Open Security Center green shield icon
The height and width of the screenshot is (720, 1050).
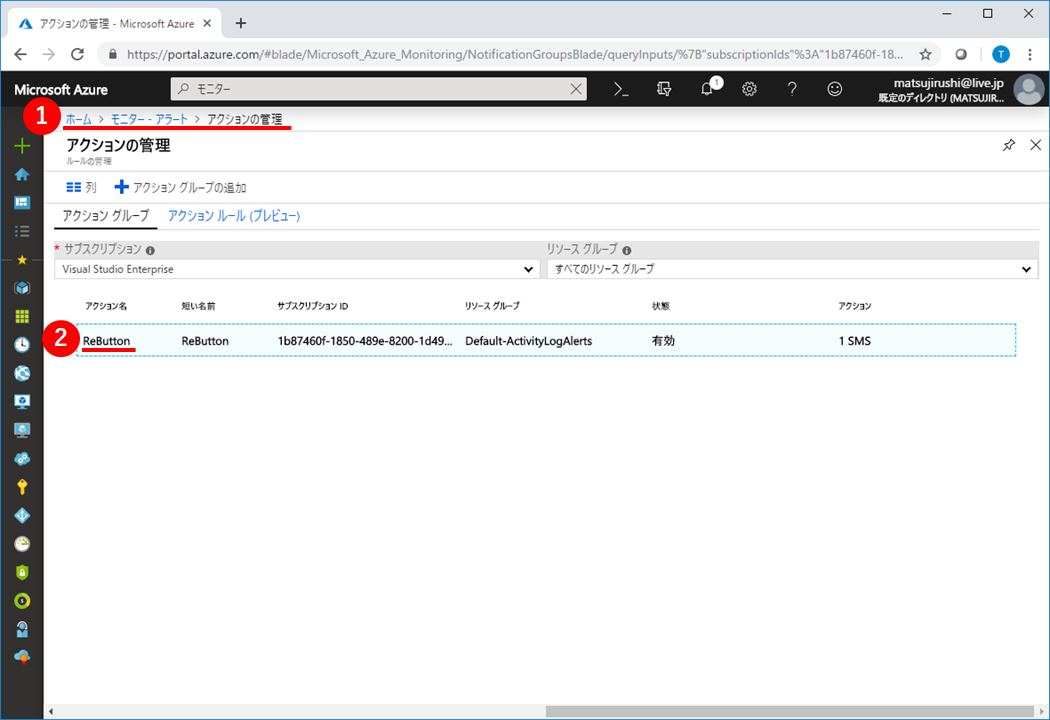pos(22,573)
